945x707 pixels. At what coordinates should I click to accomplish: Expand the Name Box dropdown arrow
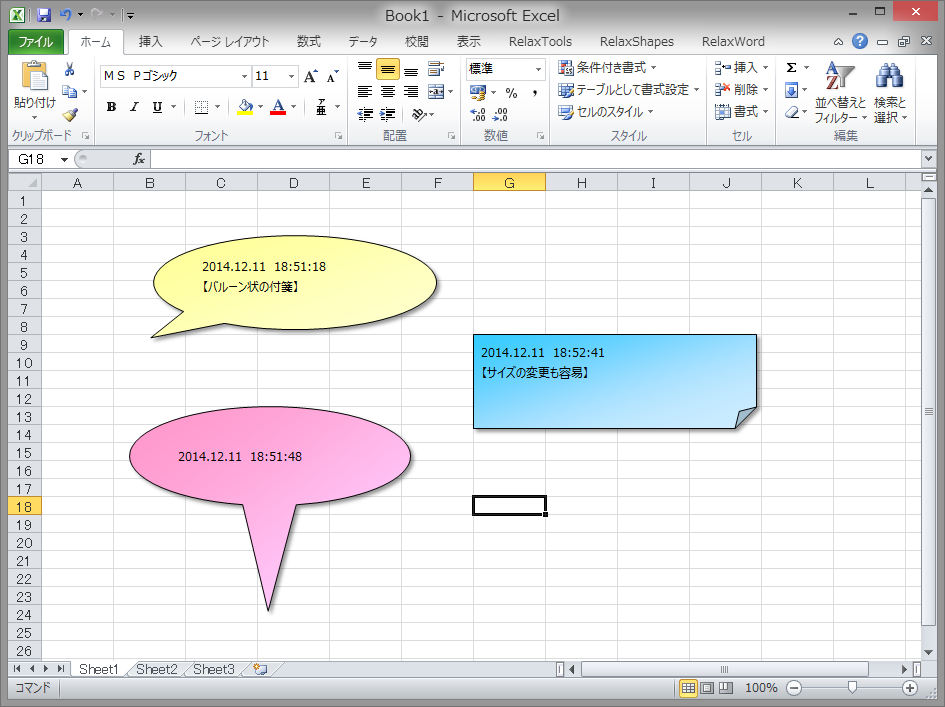(64, 160)
